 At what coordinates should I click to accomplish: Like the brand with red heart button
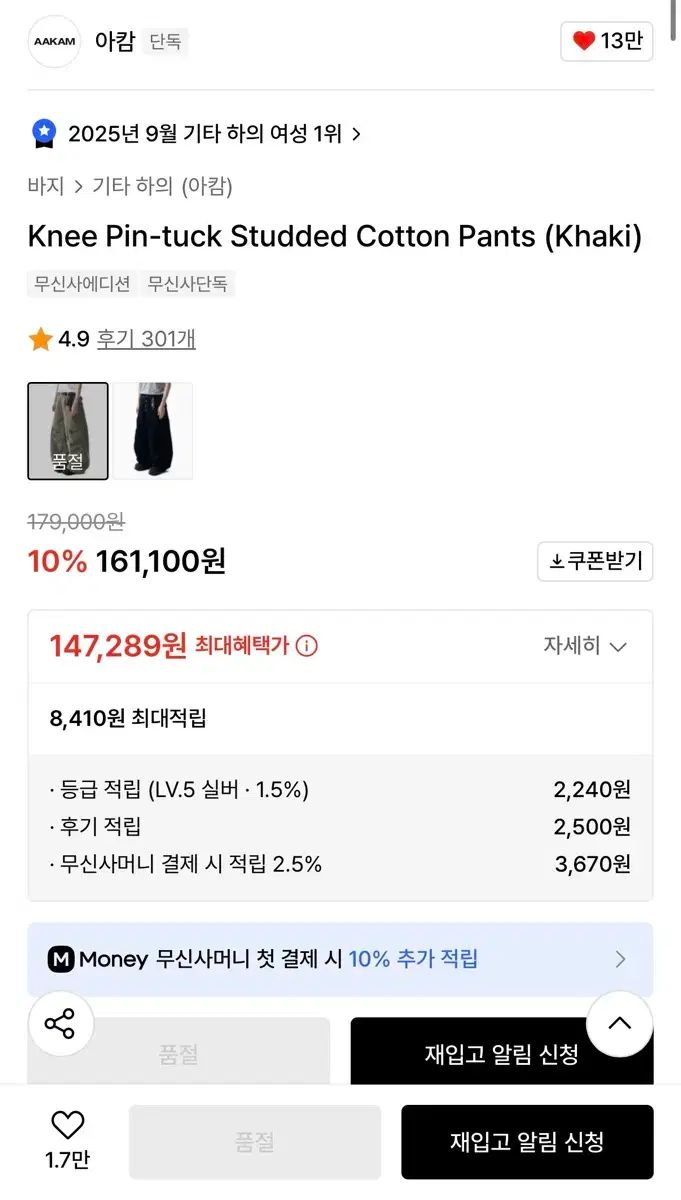pos(607,41)
